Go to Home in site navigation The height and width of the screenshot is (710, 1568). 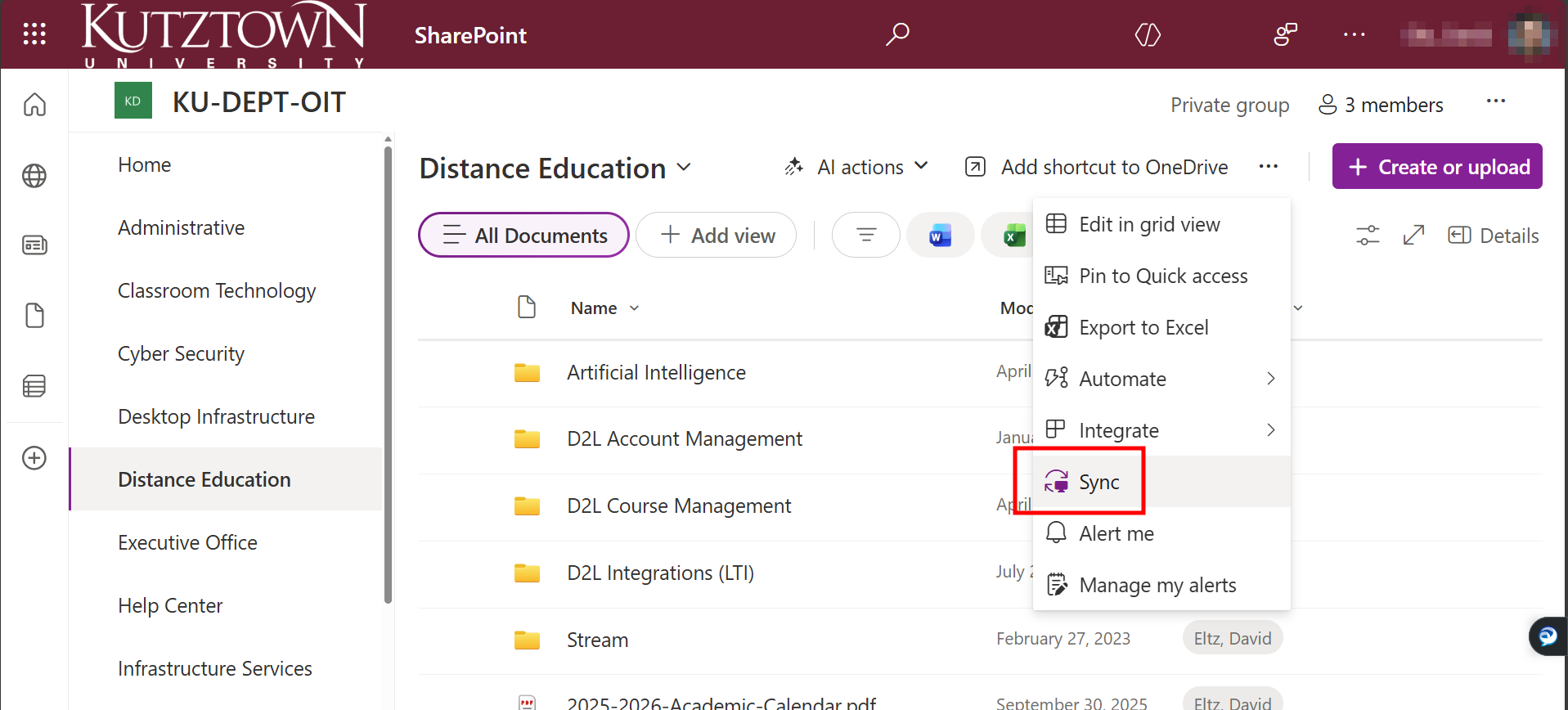pos(145,164)
